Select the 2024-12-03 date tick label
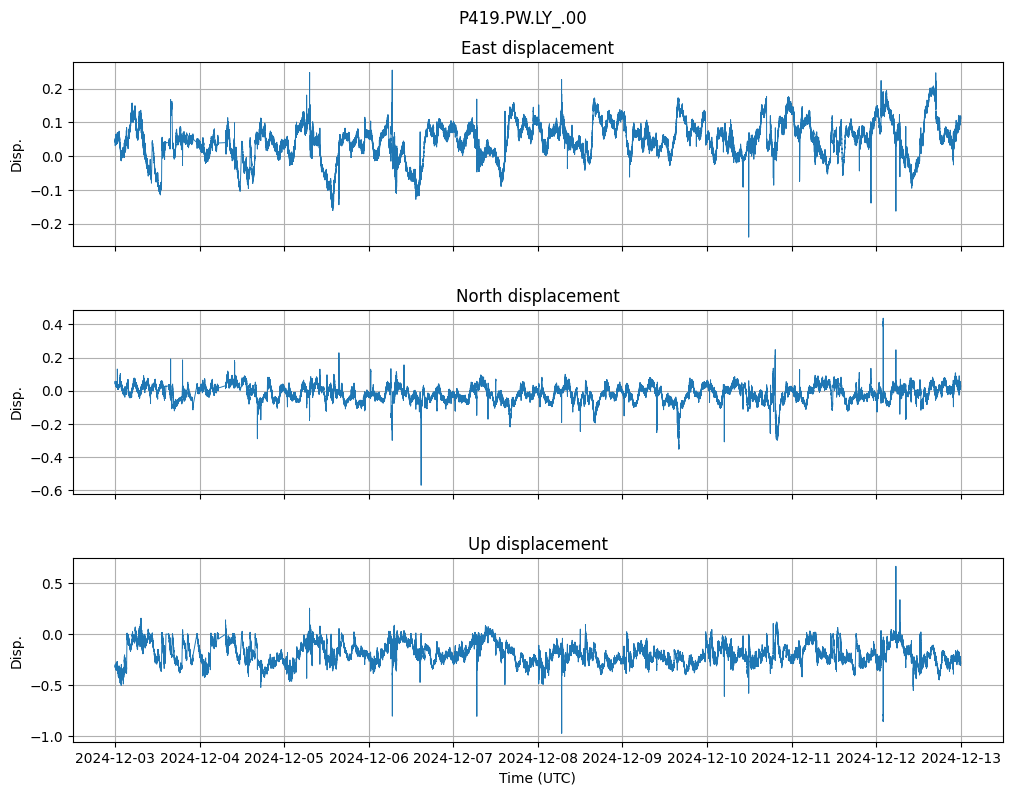This screenshot has height=795, width=1012. coord(115,759)
